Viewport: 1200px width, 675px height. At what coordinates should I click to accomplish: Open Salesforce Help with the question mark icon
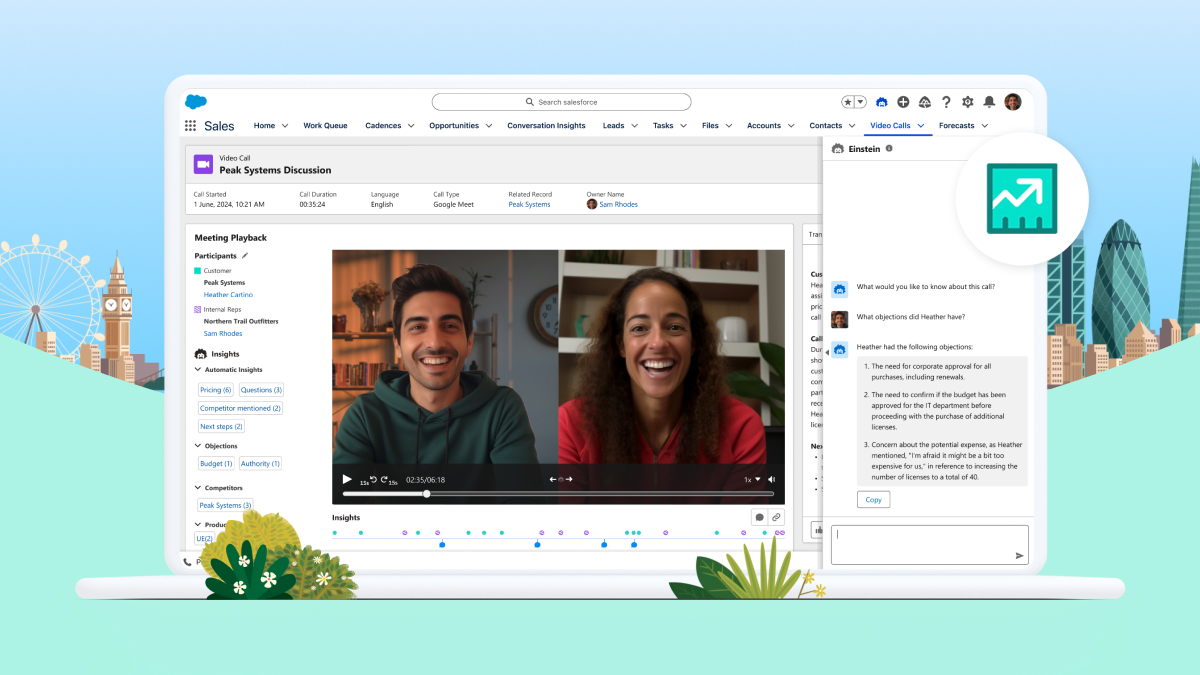click(945, 101)
